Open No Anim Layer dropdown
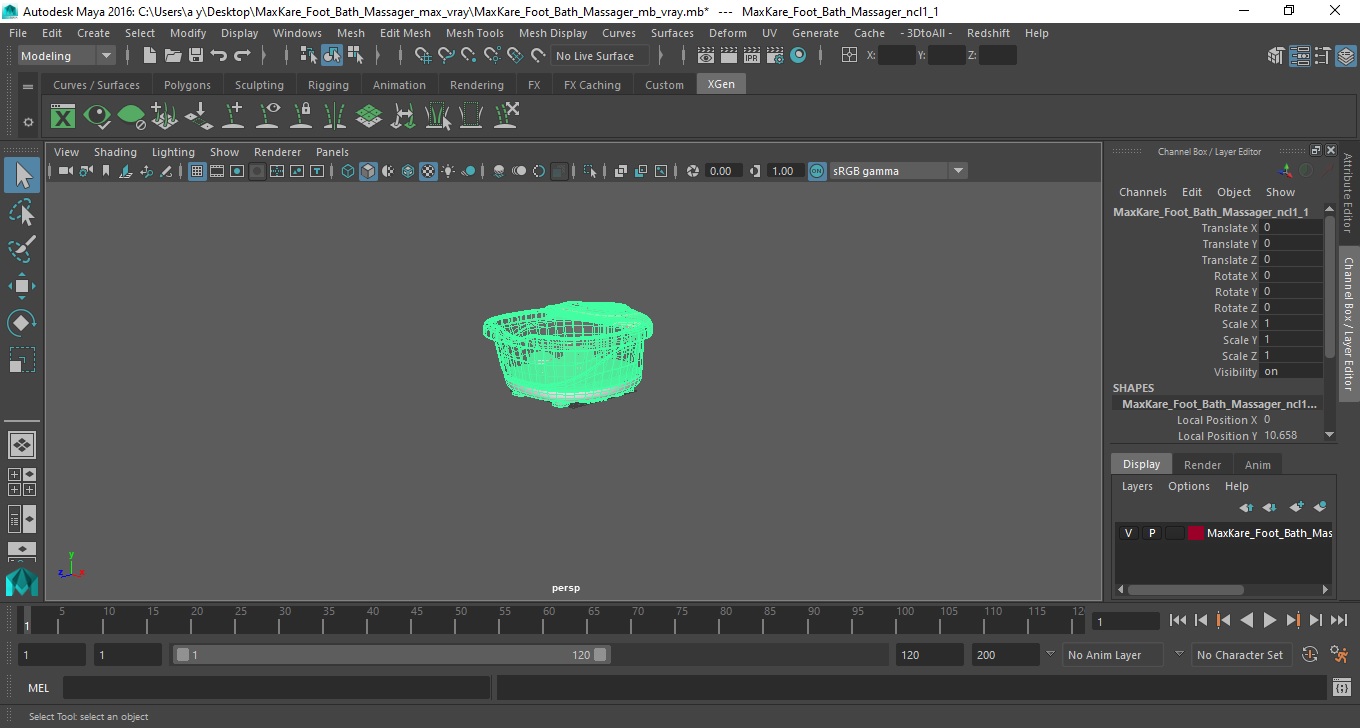Viewport: 1360px width, 728px height. (1113, 655)
